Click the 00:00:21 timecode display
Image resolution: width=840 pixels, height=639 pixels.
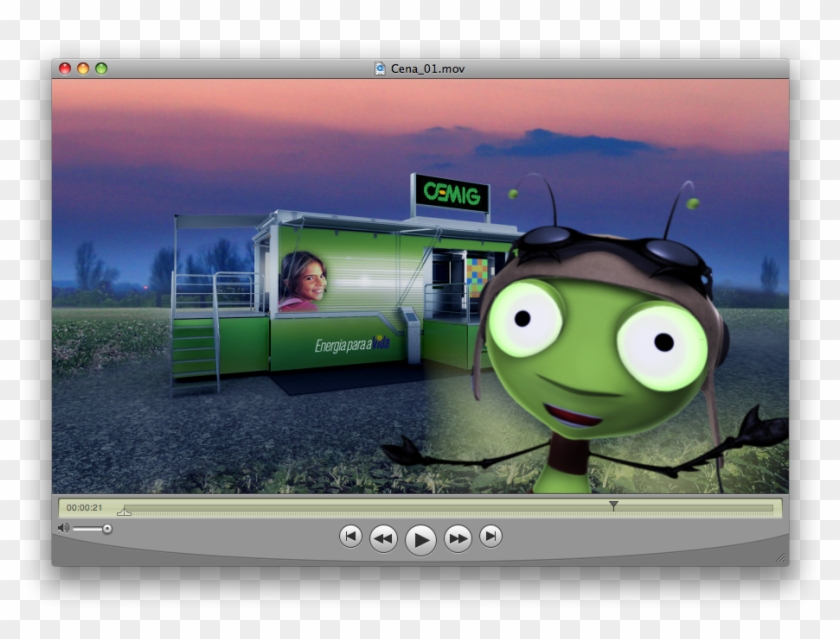click(85, 506)
